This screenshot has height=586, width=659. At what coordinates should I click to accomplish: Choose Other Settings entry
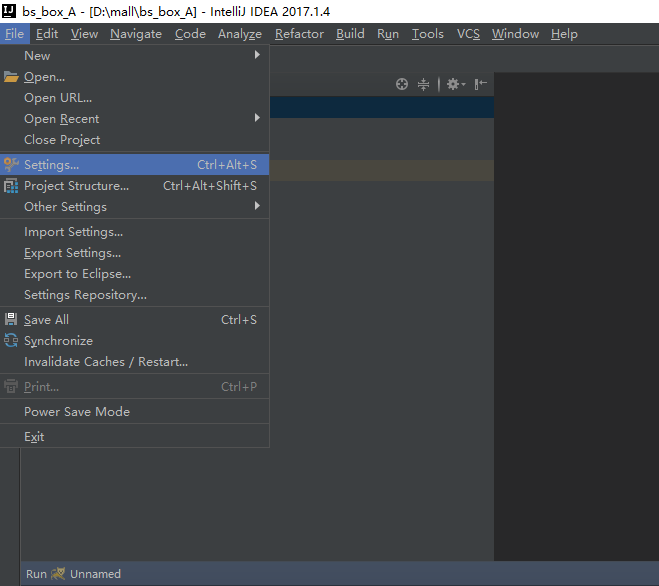coord(134,206)
